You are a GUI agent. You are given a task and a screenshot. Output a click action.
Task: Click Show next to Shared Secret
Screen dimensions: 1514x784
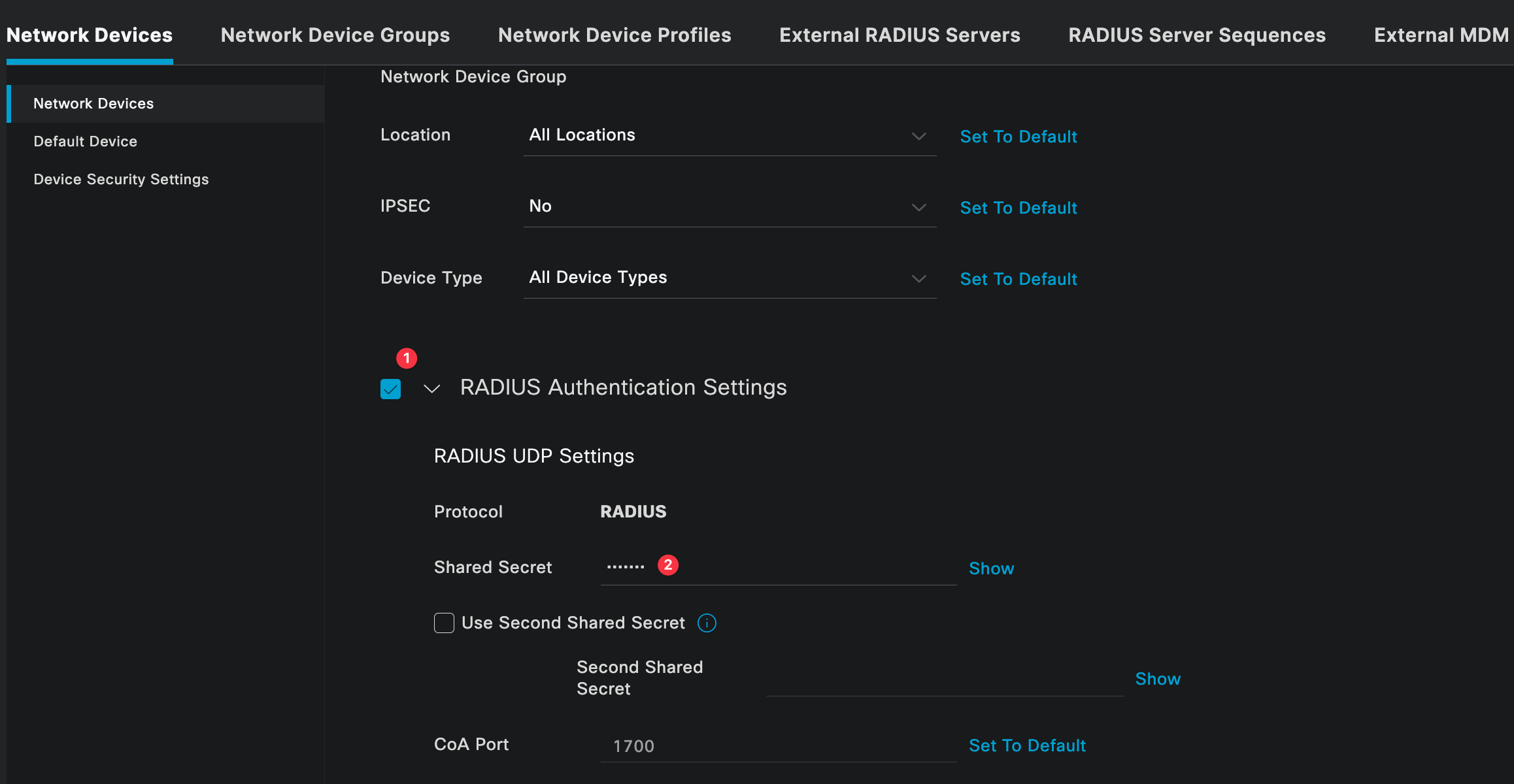pyautogui.click(x=991, y=569)
